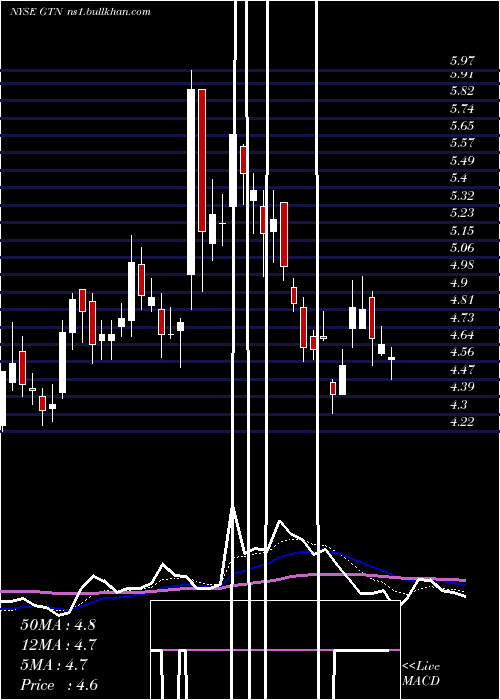Click the 12MA : 4.7 reading
The height and width of the screenshot is (700, 500).
58,645
